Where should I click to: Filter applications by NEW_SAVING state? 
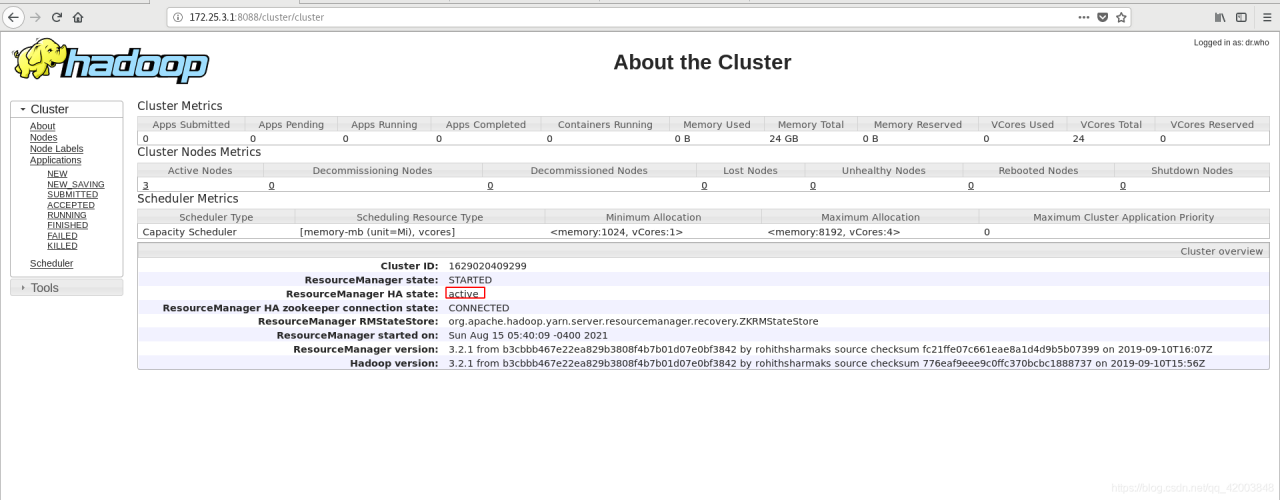pyautogui.click(x=76, y=184)
